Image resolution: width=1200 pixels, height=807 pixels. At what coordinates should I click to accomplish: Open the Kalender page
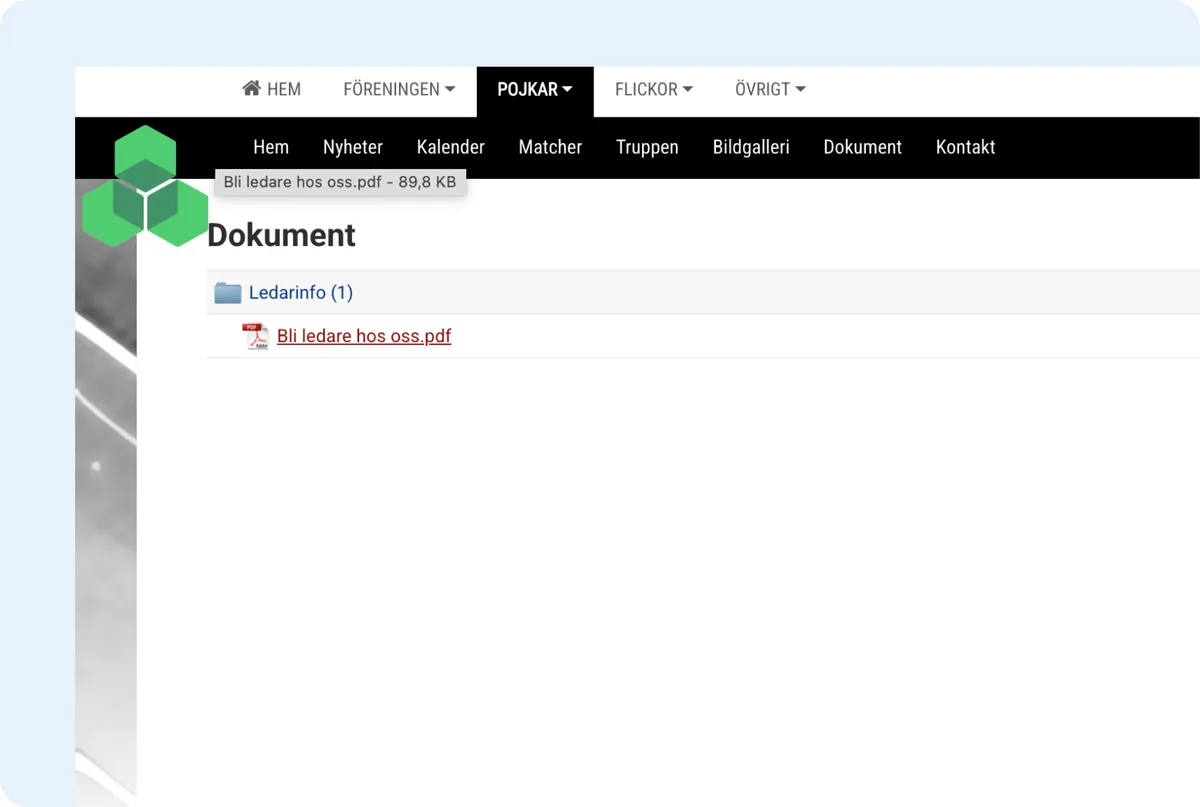[451, 147]
